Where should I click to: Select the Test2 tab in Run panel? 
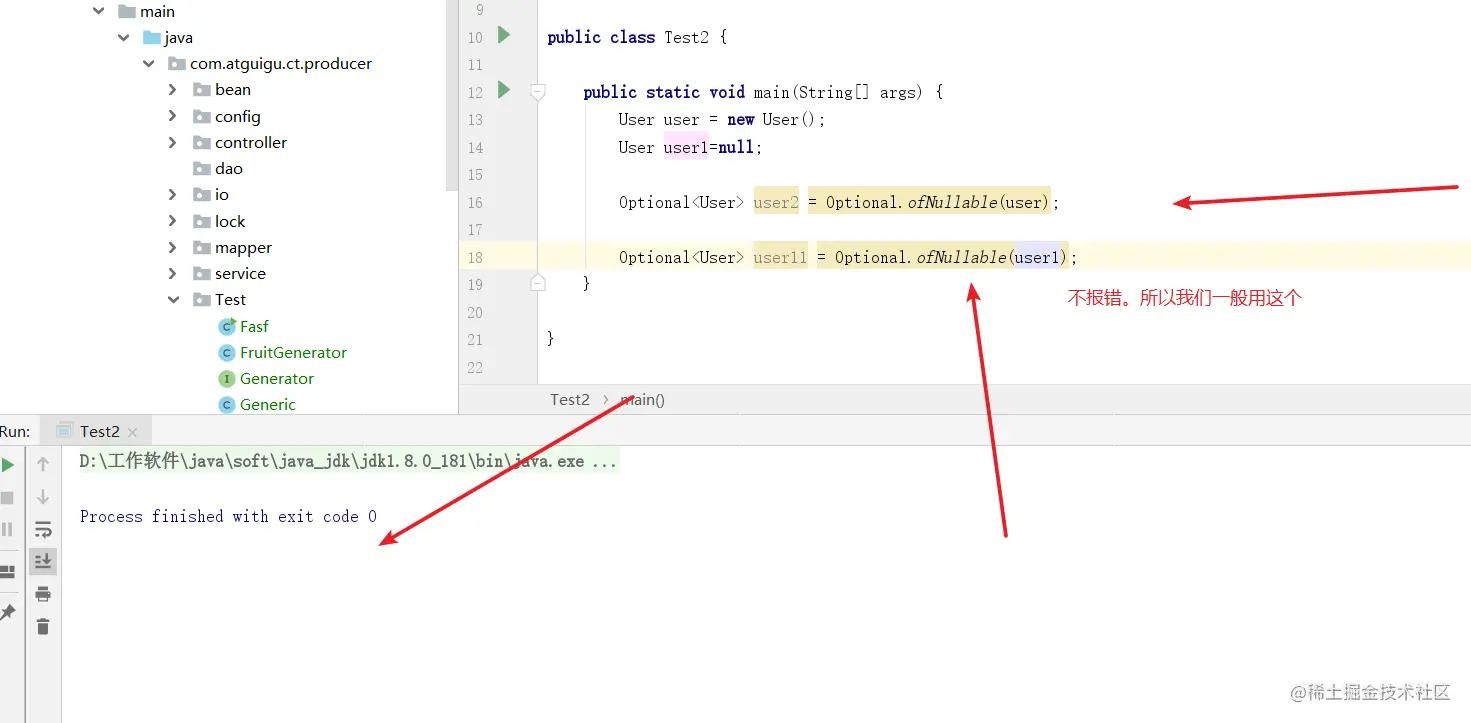98,431
